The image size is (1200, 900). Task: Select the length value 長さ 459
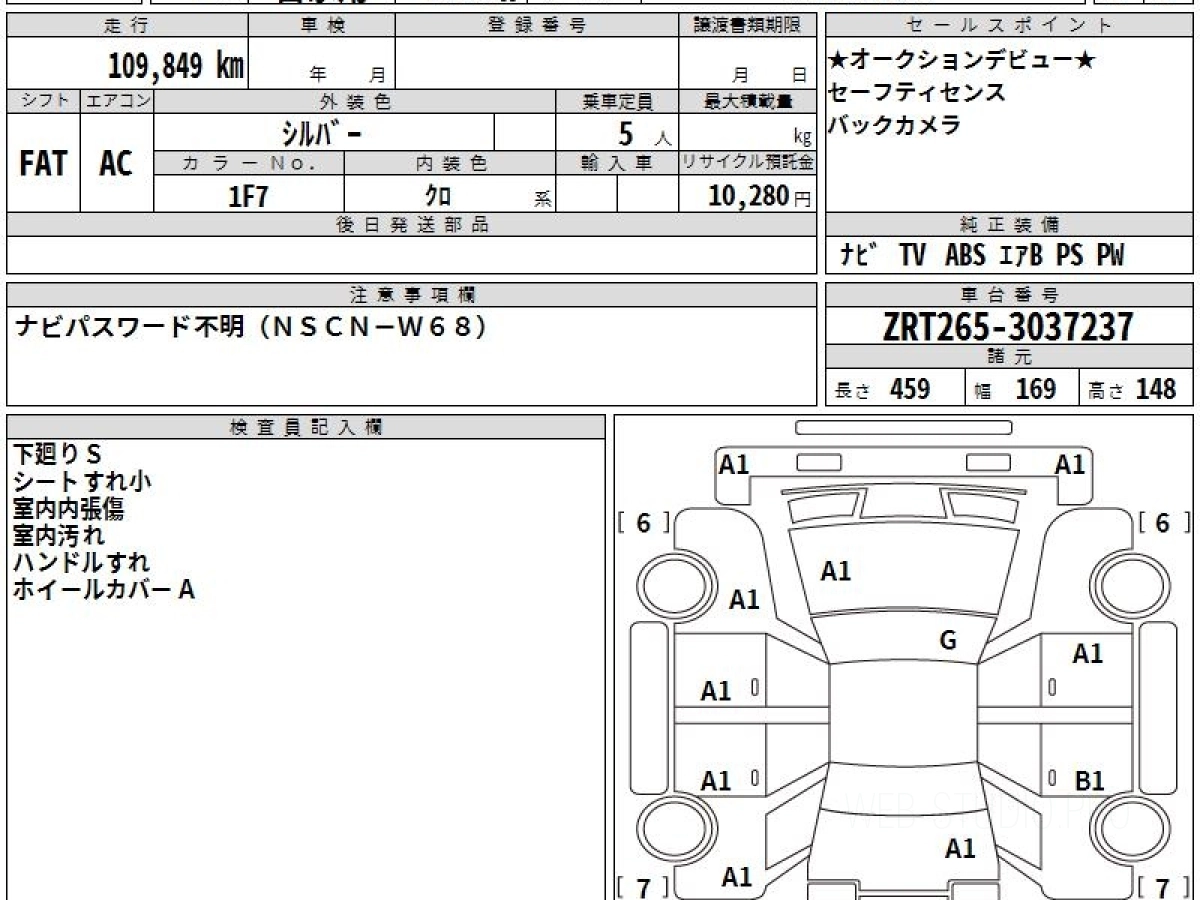click(883, 389)
